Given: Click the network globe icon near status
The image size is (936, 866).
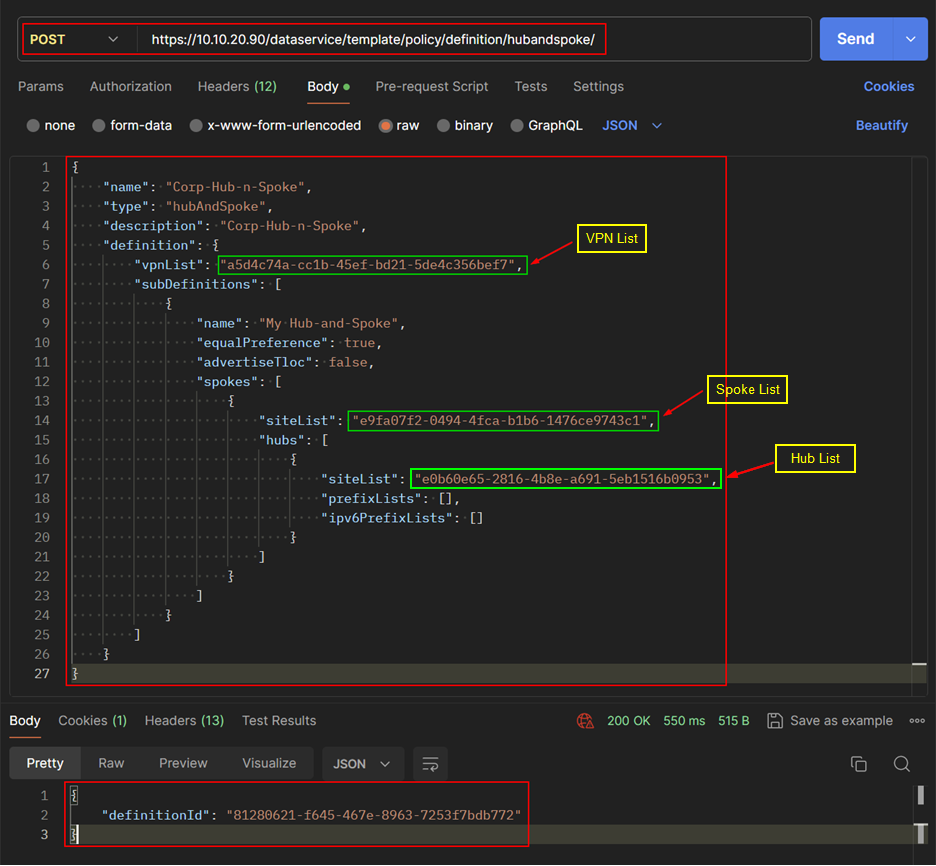Looking at the screenshot, I should (585, 721).
